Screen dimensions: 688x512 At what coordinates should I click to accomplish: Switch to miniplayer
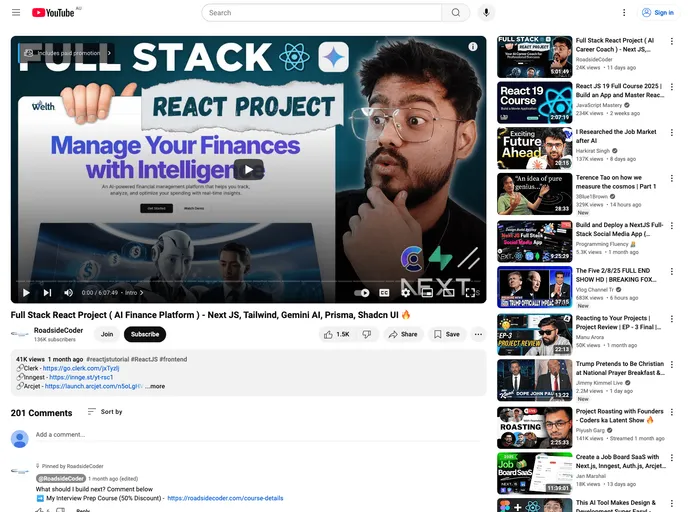(427, 293)
